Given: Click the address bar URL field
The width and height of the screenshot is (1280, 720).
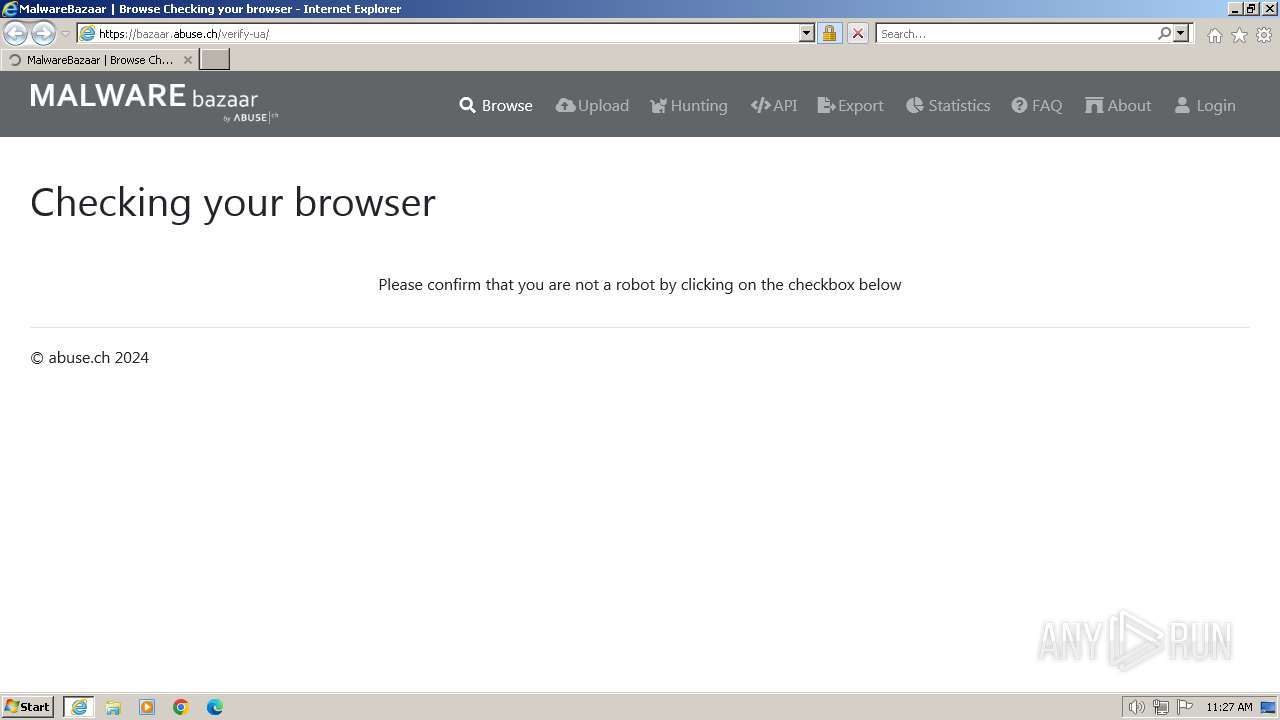Looking at the screenshot, I should click(439, 33).
